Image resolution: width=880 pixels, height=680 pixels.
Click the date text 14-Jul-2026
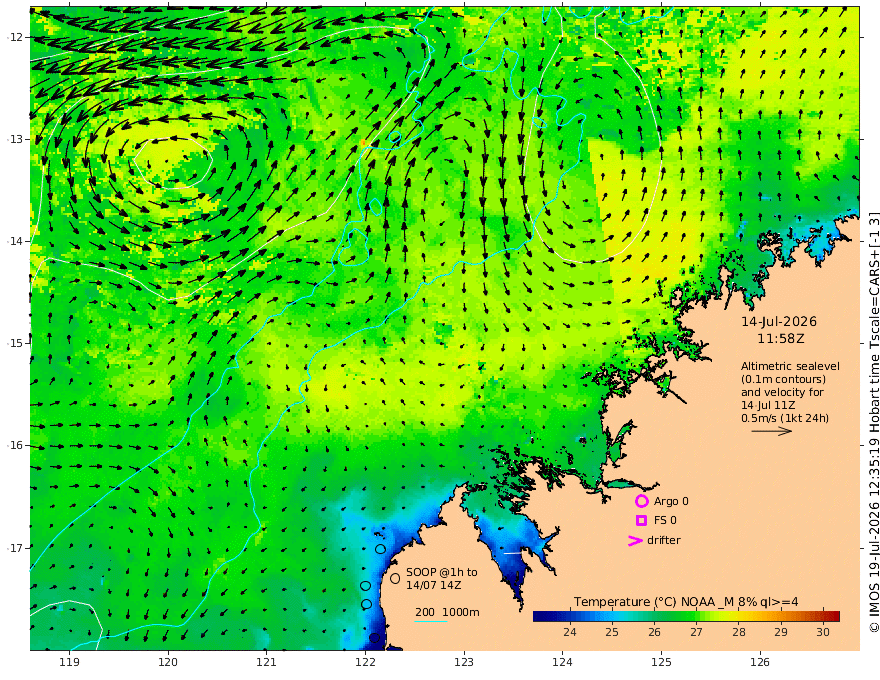(x=779, y=321)
